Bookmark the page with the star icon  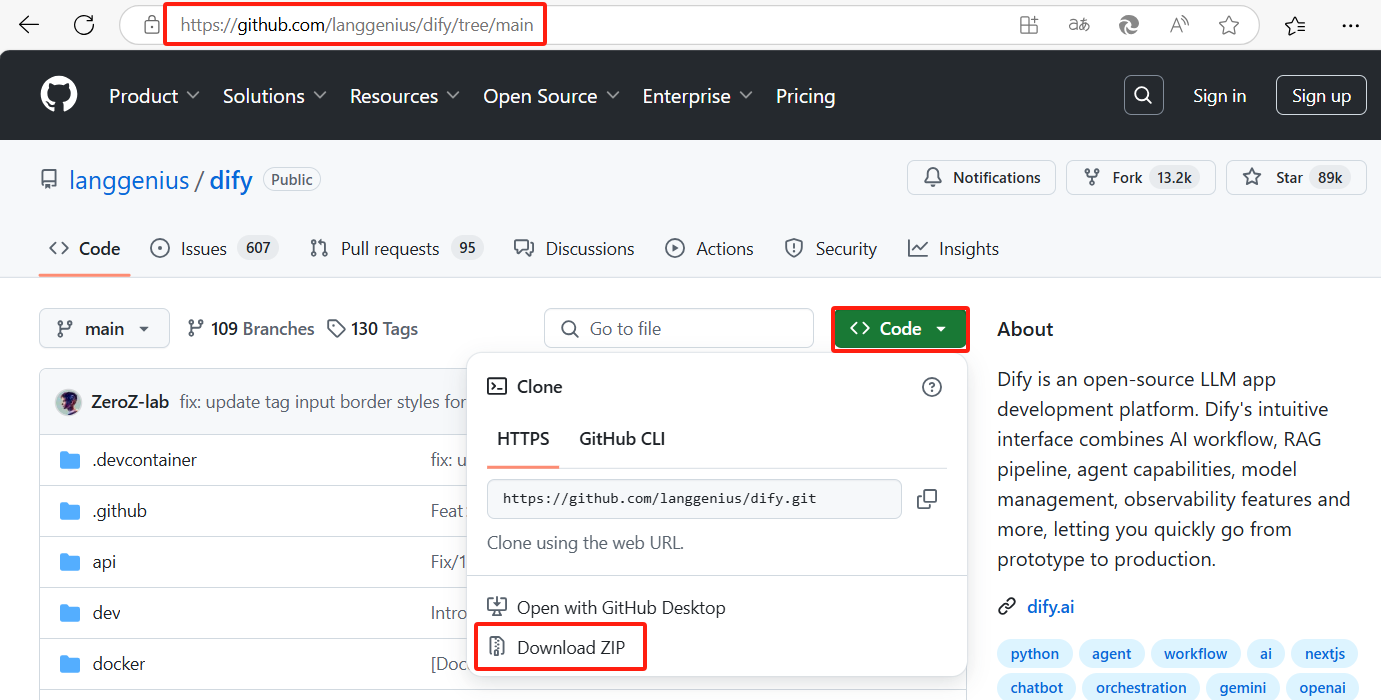[1229, 25]
